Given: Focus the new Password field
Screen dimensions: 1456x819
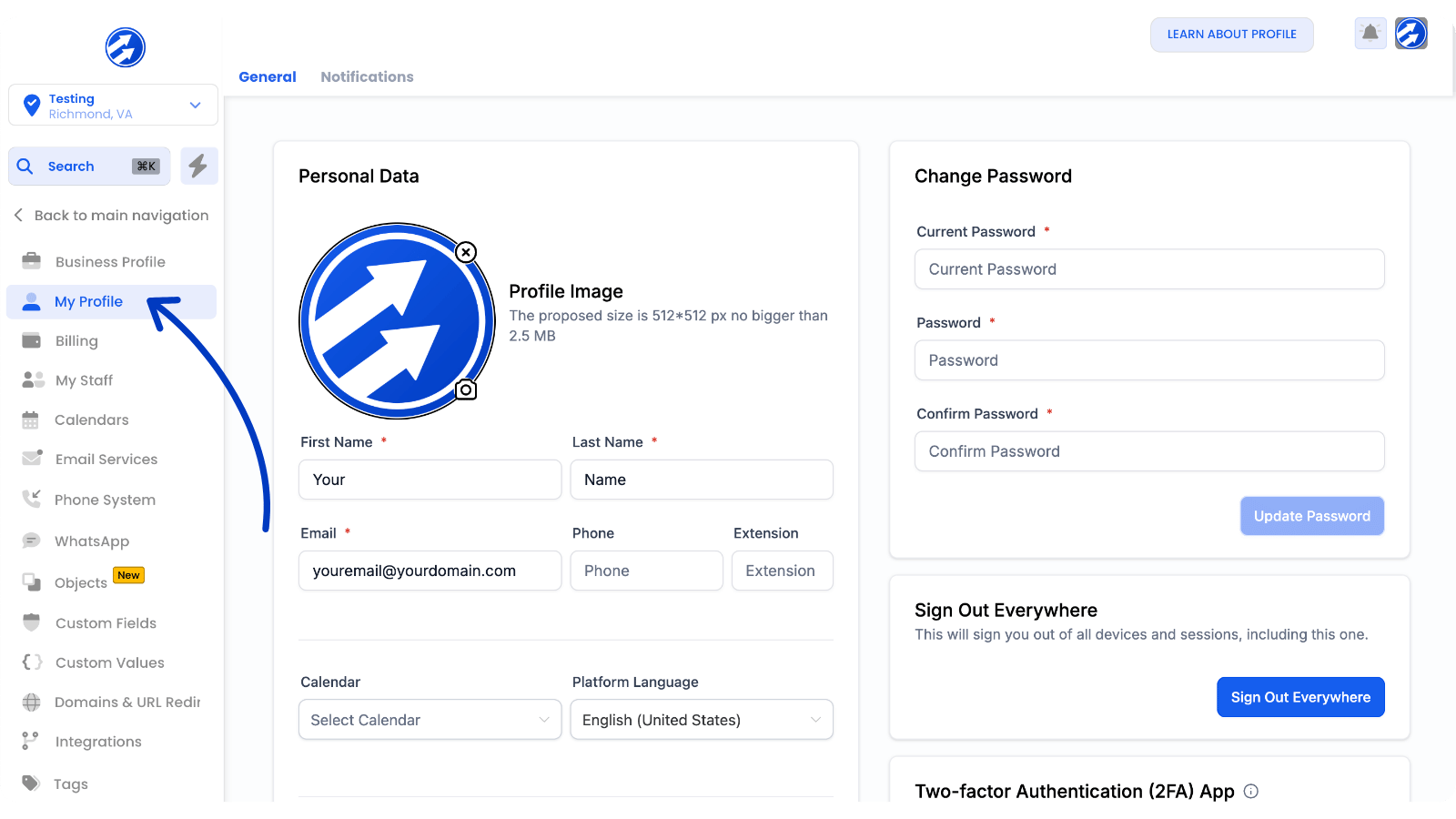Looking at the screenshot, I should (x=1149, y=360).
